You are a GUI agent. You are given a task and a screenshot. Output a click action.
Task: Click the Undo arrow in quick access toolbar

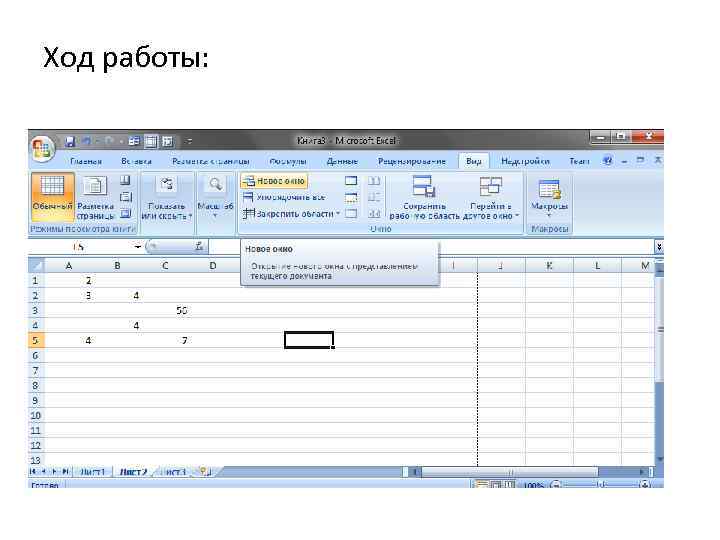87,141
